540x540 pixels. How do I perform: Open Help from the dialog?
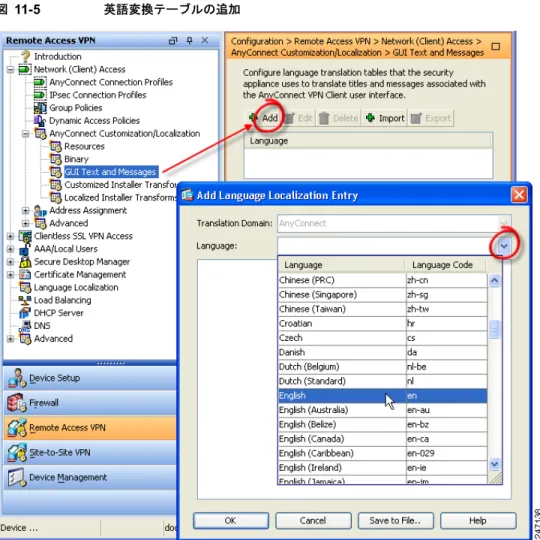point(478,521)
